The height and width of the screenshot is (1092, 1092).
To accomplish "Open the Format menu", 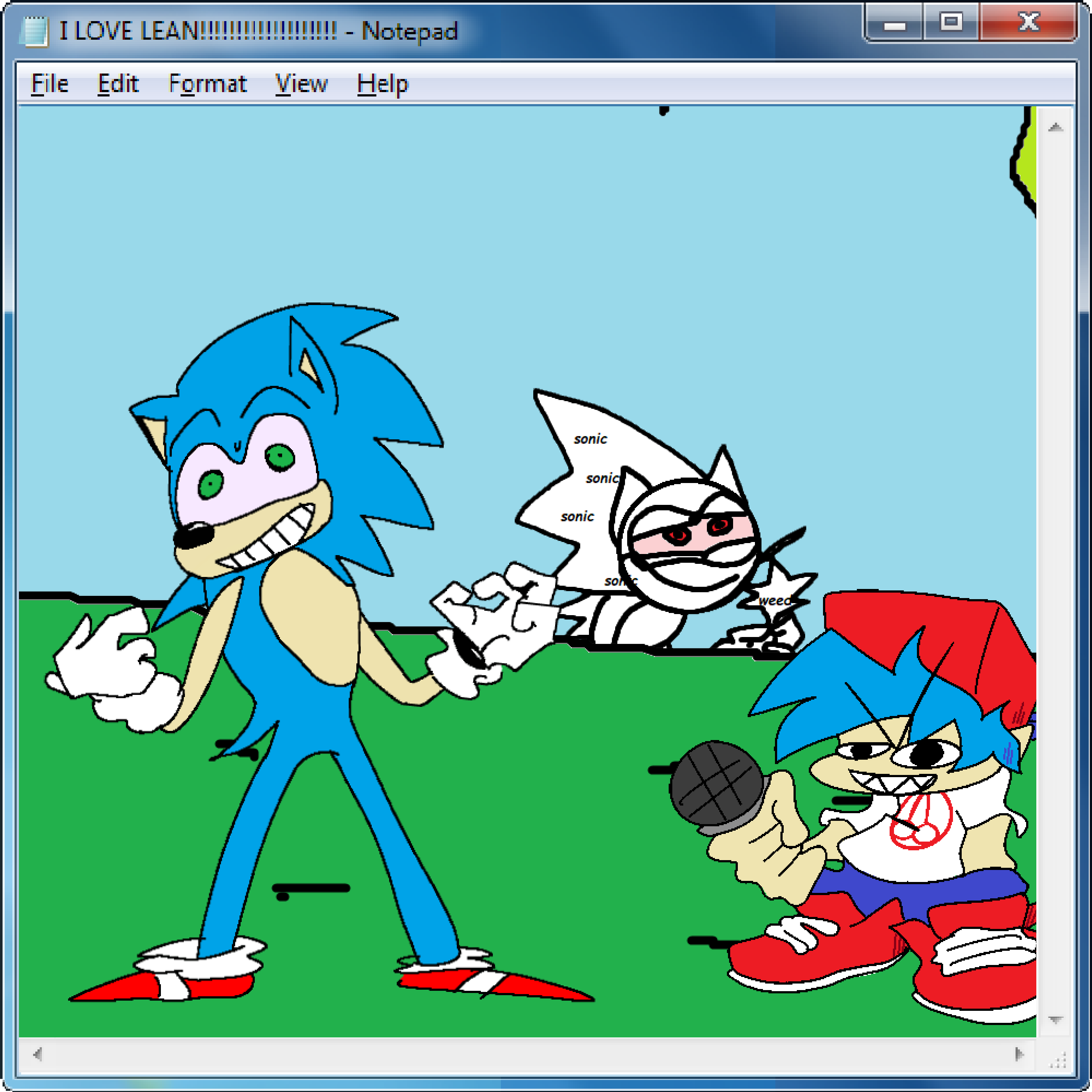I will click(207, 84).
